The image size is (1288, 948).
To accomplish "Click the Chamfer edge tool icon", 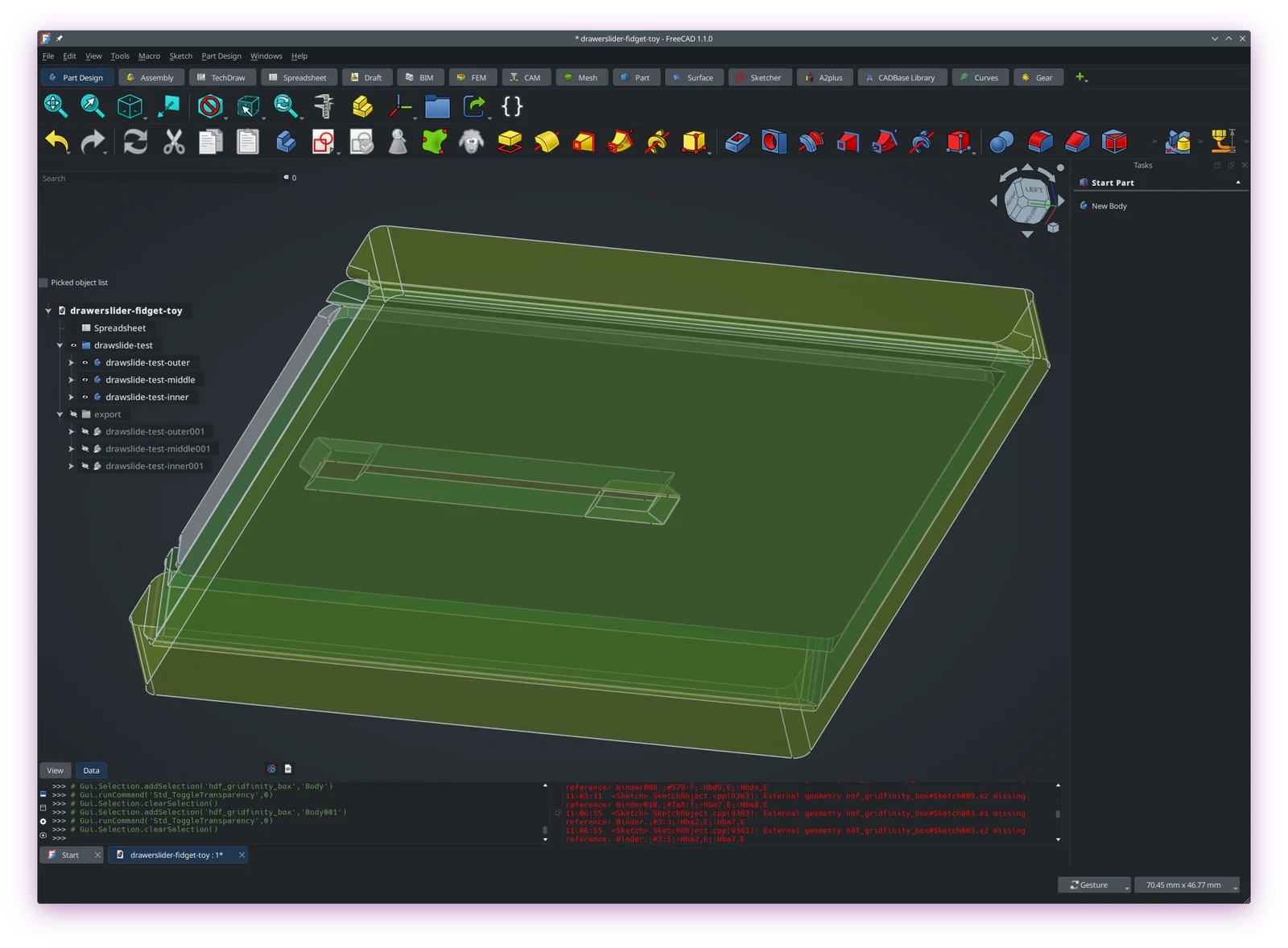I will tap(1077, 142).
